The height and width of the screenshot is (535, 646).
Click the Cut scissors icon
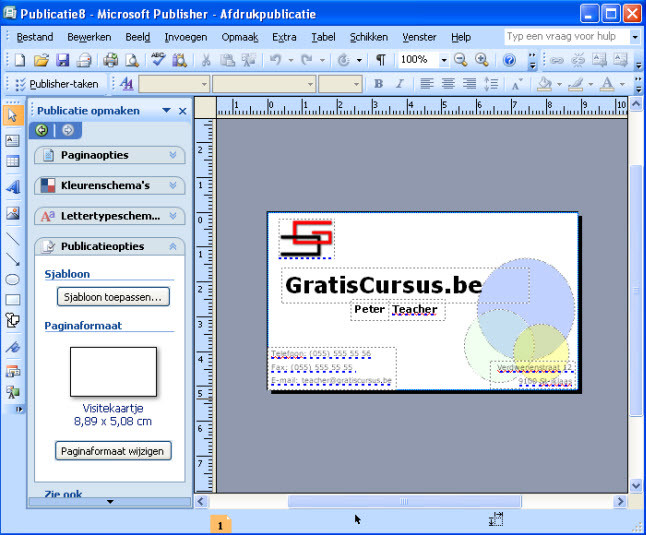click(206, 60)
